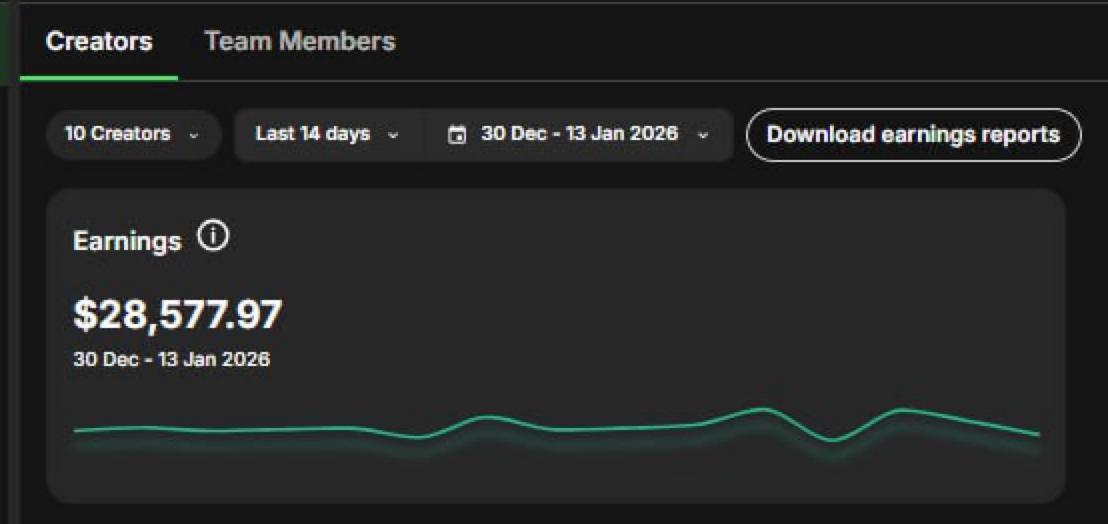Open the 10 Creators filter dropdown

tap(132, 134)
